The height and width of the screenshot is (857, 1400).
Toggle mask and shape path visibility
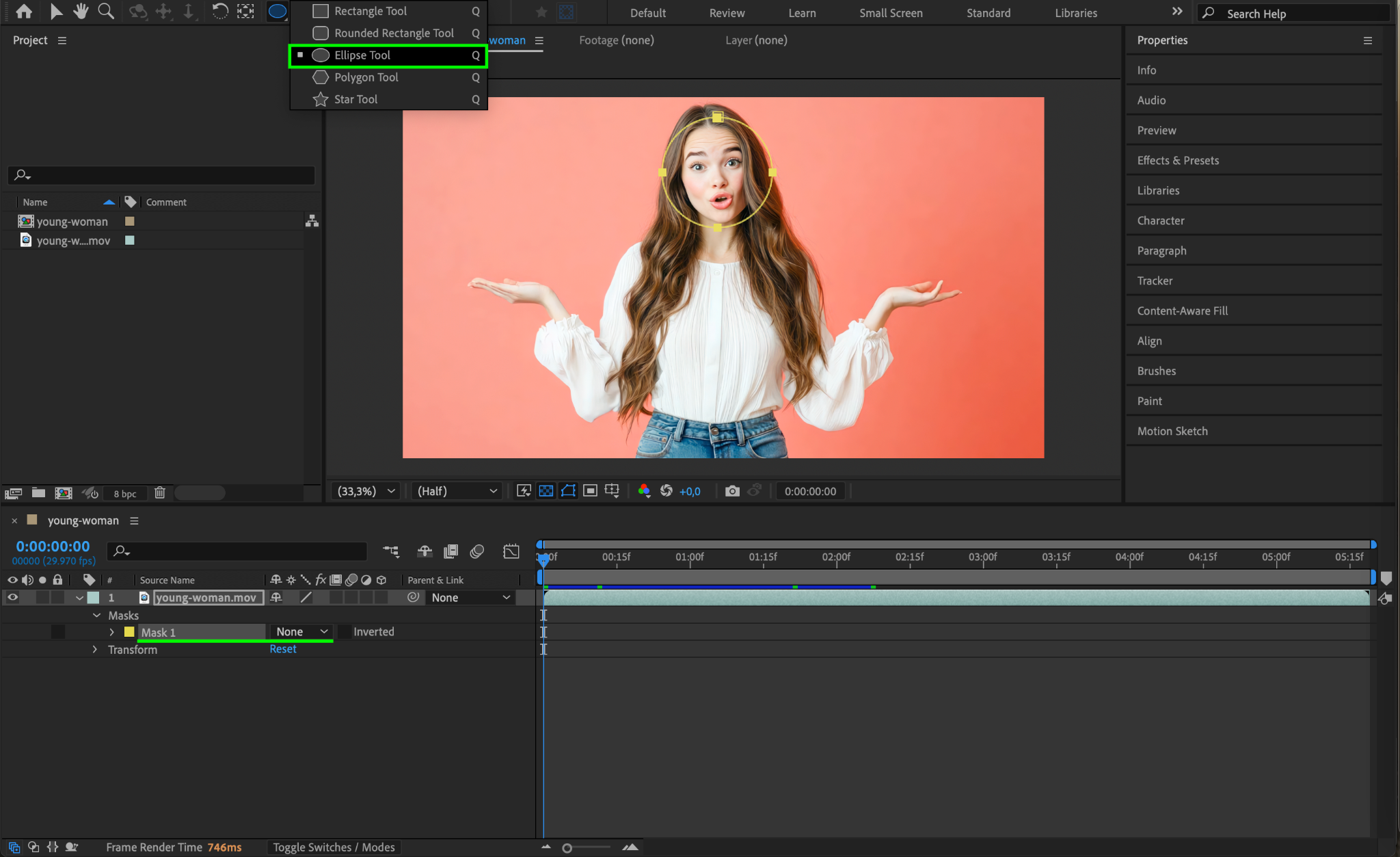pos(568,491)
